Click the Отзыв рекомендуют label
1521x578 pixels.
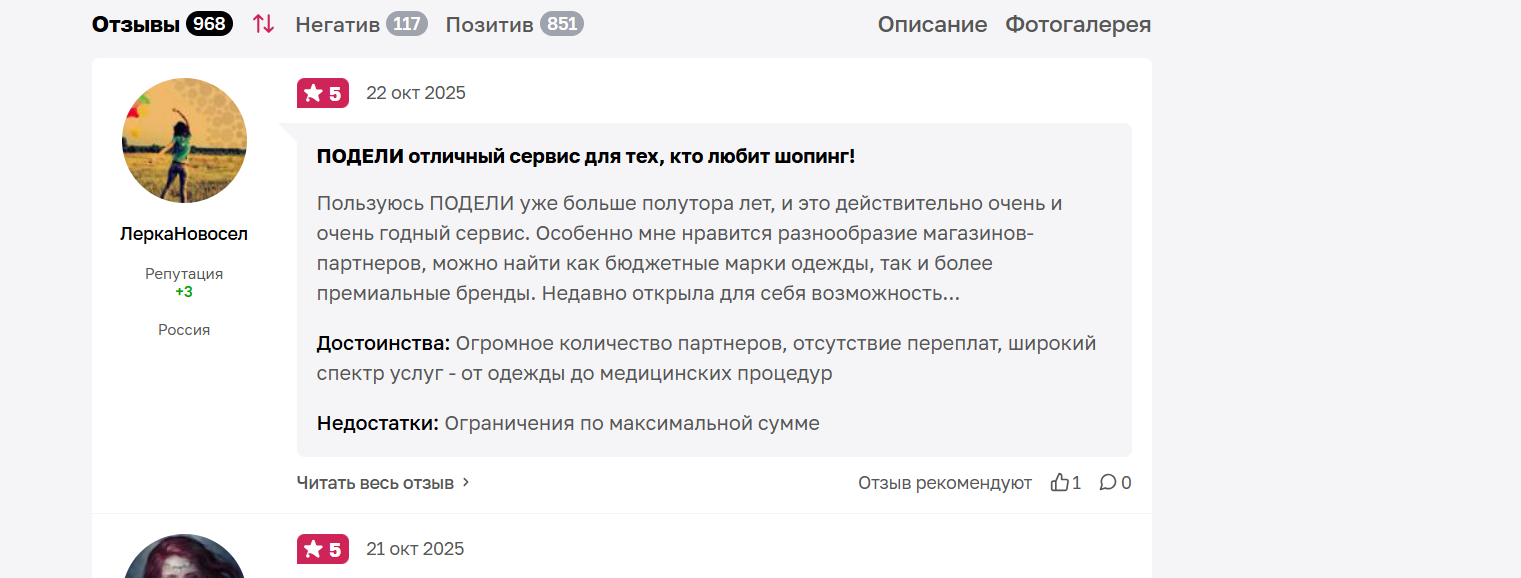tap(944, 483)
